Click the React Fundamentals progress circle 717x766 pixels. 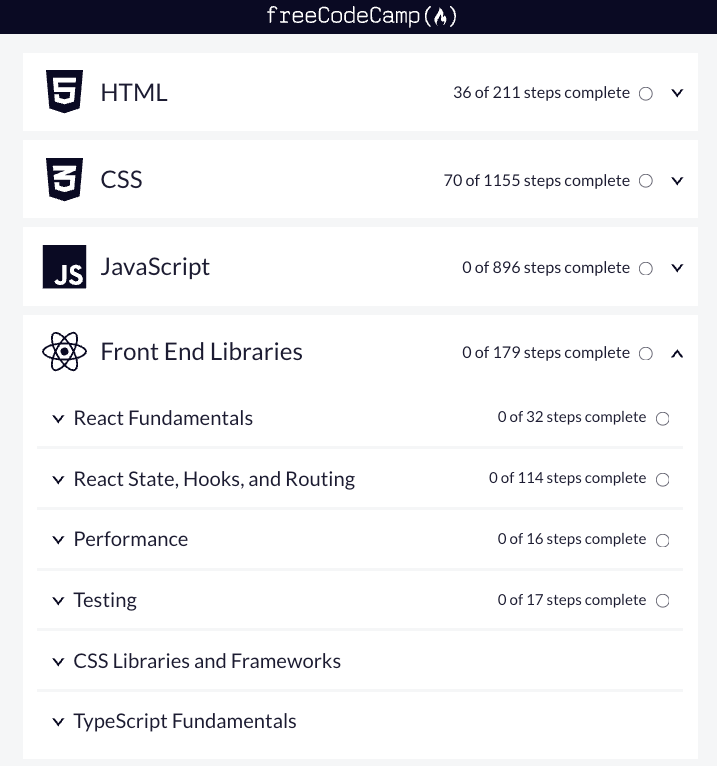pos(662,419)
